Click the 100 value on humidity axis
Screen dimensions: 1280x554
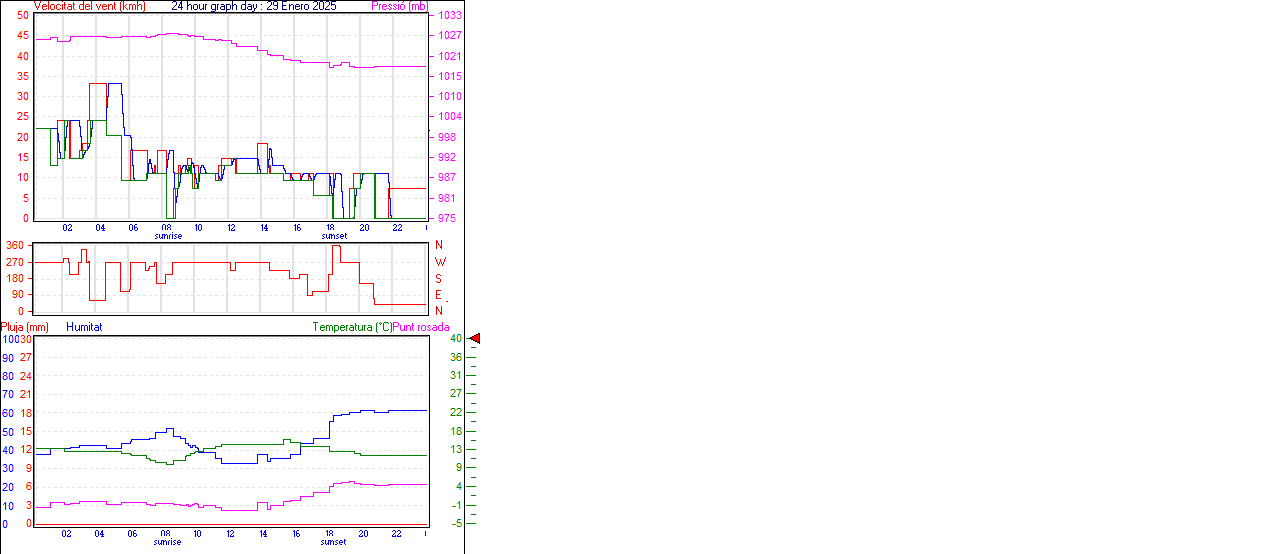pos(9,339)
